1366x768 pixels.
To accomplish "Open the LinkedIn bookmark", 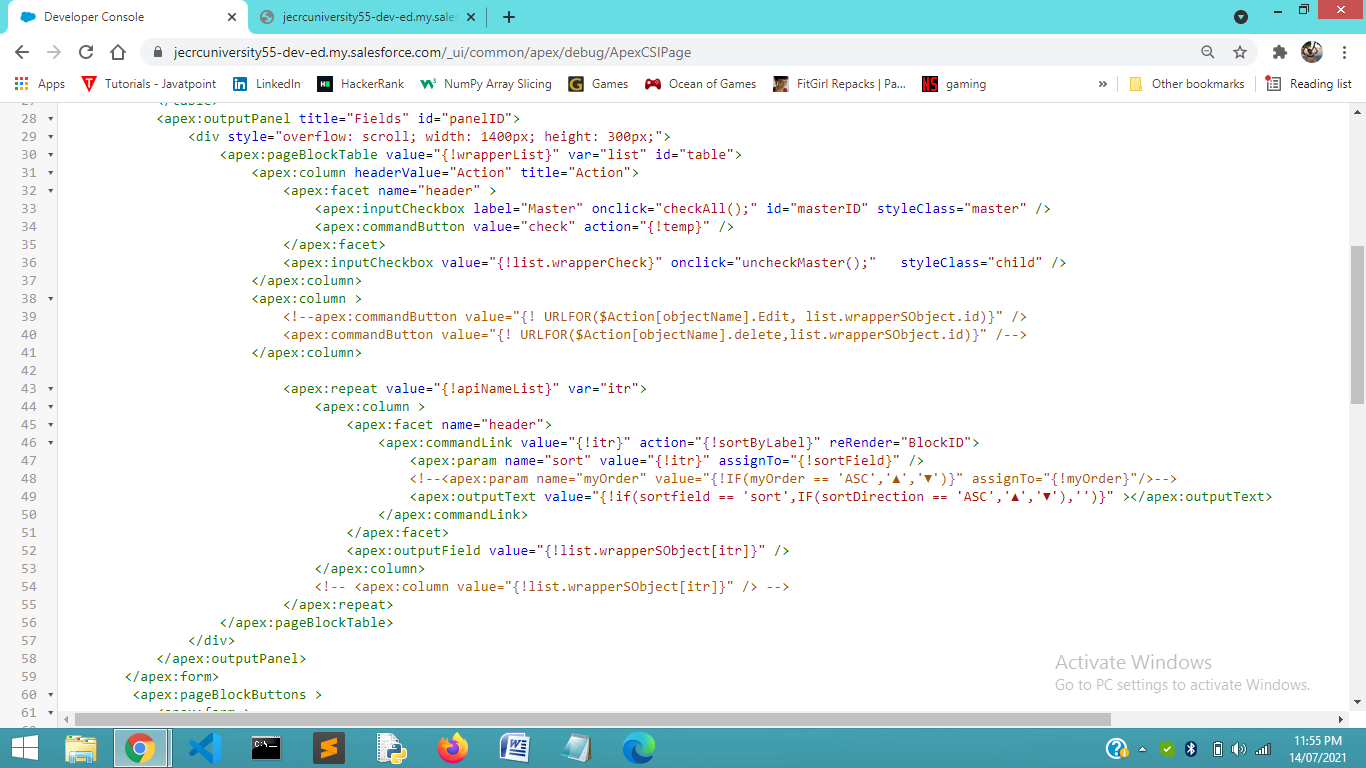I will 266,84.
